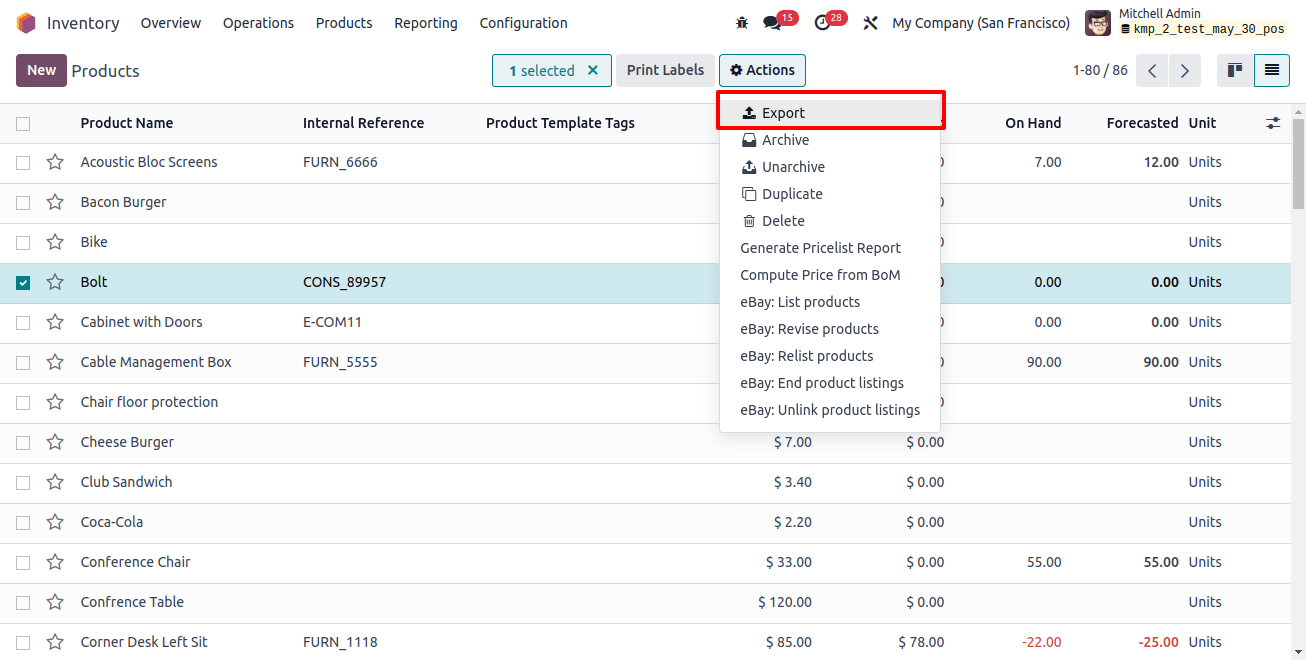1306x660 pixels.
Task: Star Acoustic Bloc Screens as favorite
Action: coord(55,162)
